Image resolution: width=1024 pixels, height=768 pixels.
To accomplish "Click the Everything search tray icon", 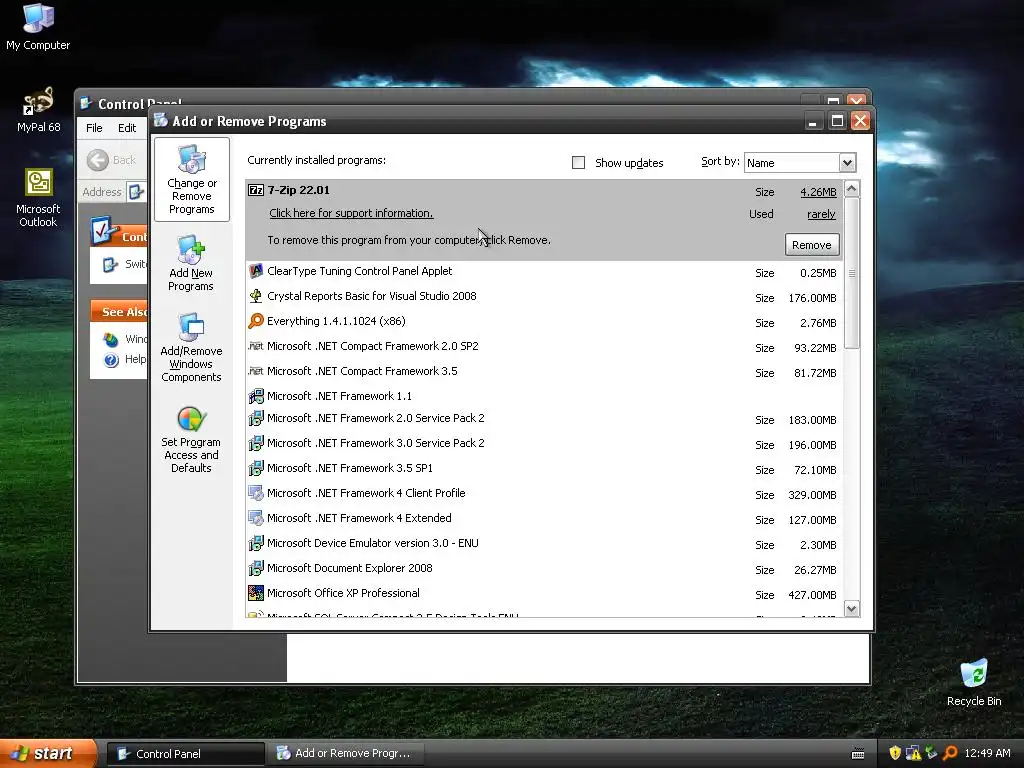I will click(x=950, y=753).
